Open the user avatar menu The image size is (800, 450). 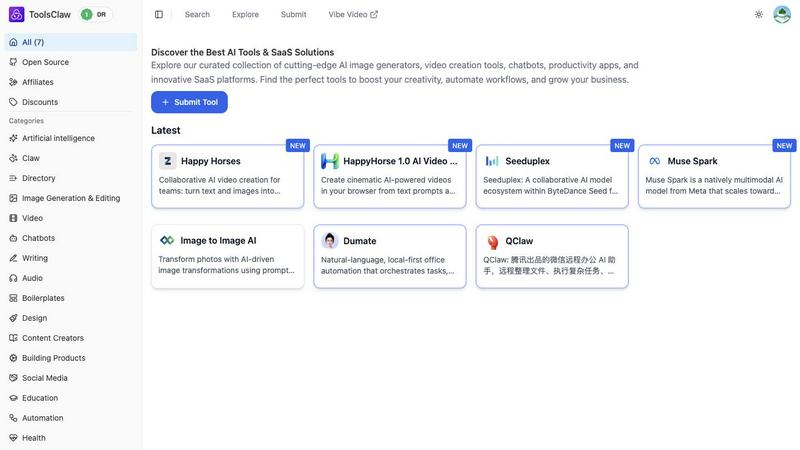[x=782, y=14]
